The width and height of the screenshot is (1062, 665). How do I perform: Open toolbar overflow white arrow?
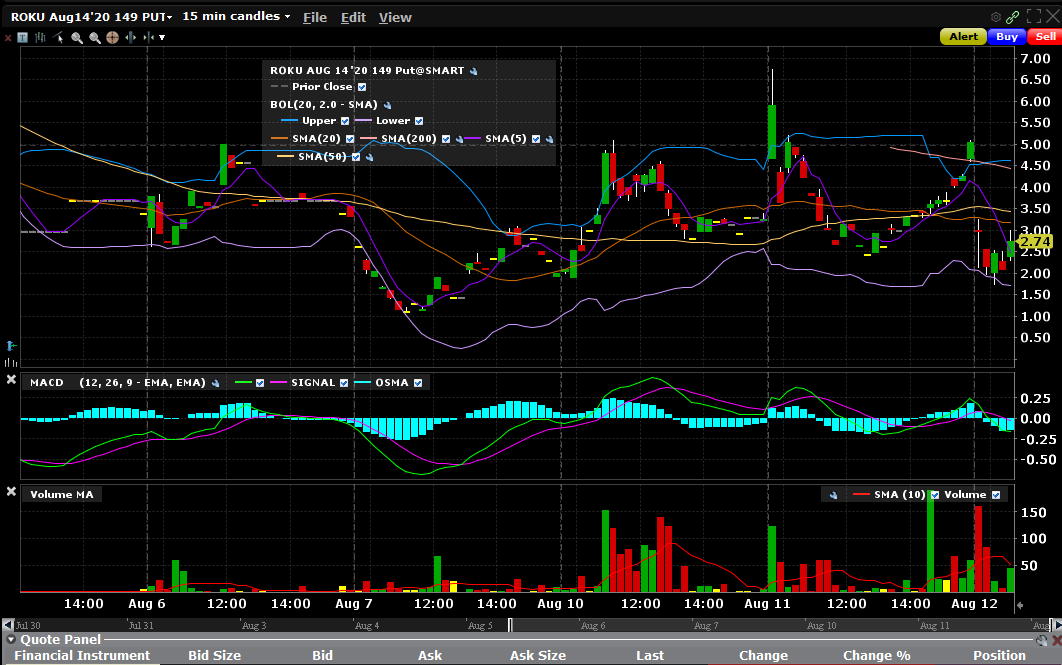[162, 38]
